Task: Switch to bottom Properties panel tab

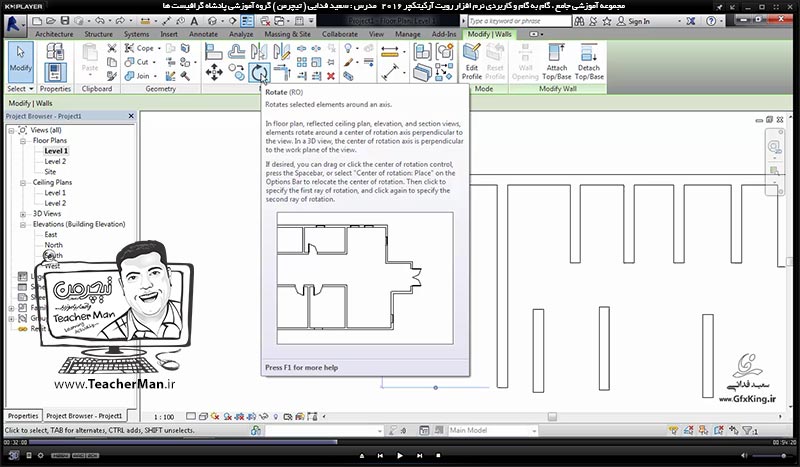Action: (x=23, y=416)
